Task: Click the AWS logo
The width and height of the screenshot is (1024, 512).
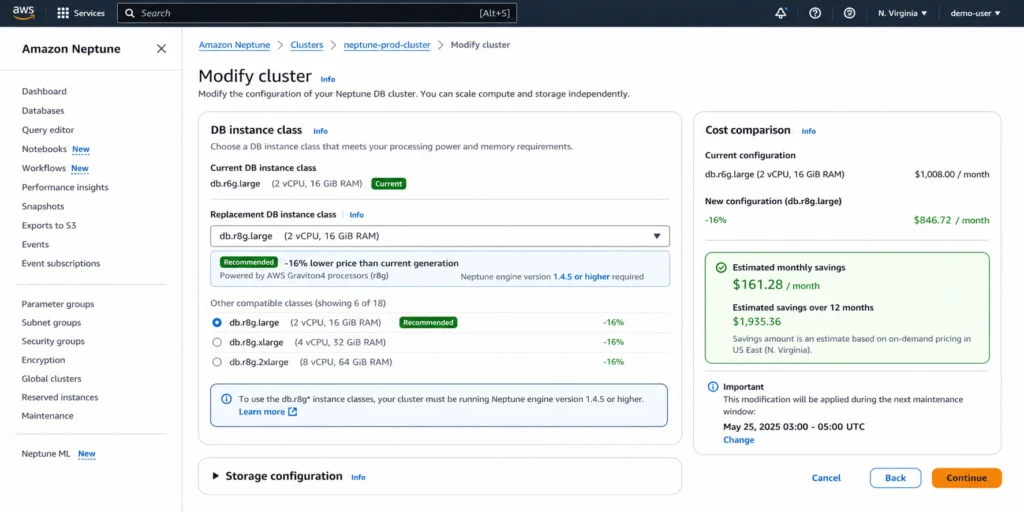Action: 23,13
